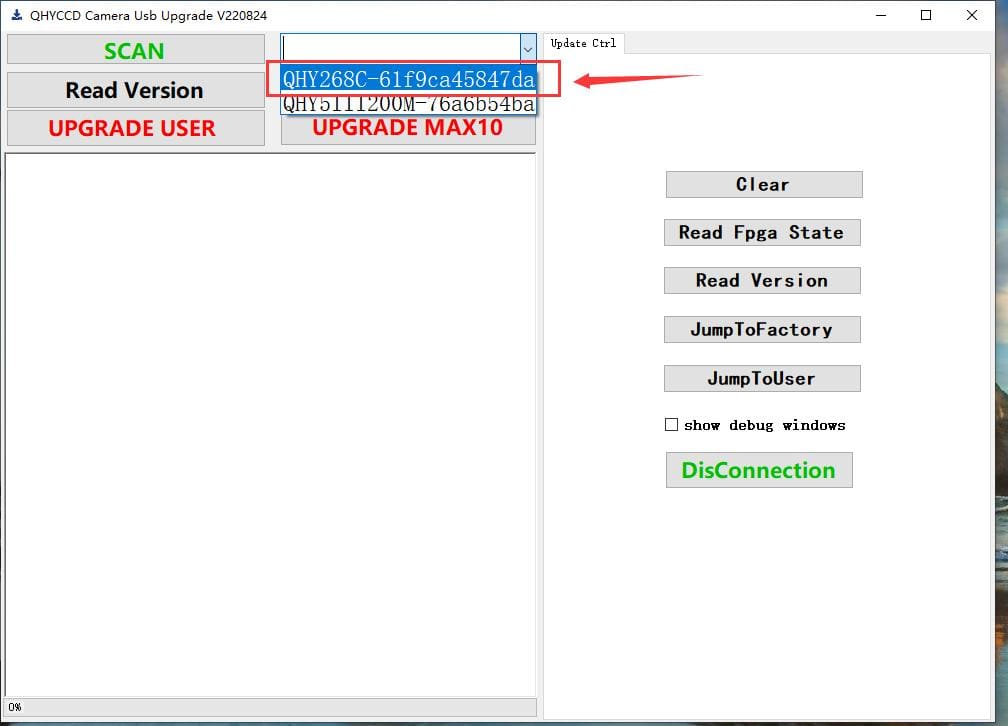The height and width of the screenshot is (726, 1008).
Task: Select the second QHY5III200M camera entry in the dropdown
Action: (408, 104)
